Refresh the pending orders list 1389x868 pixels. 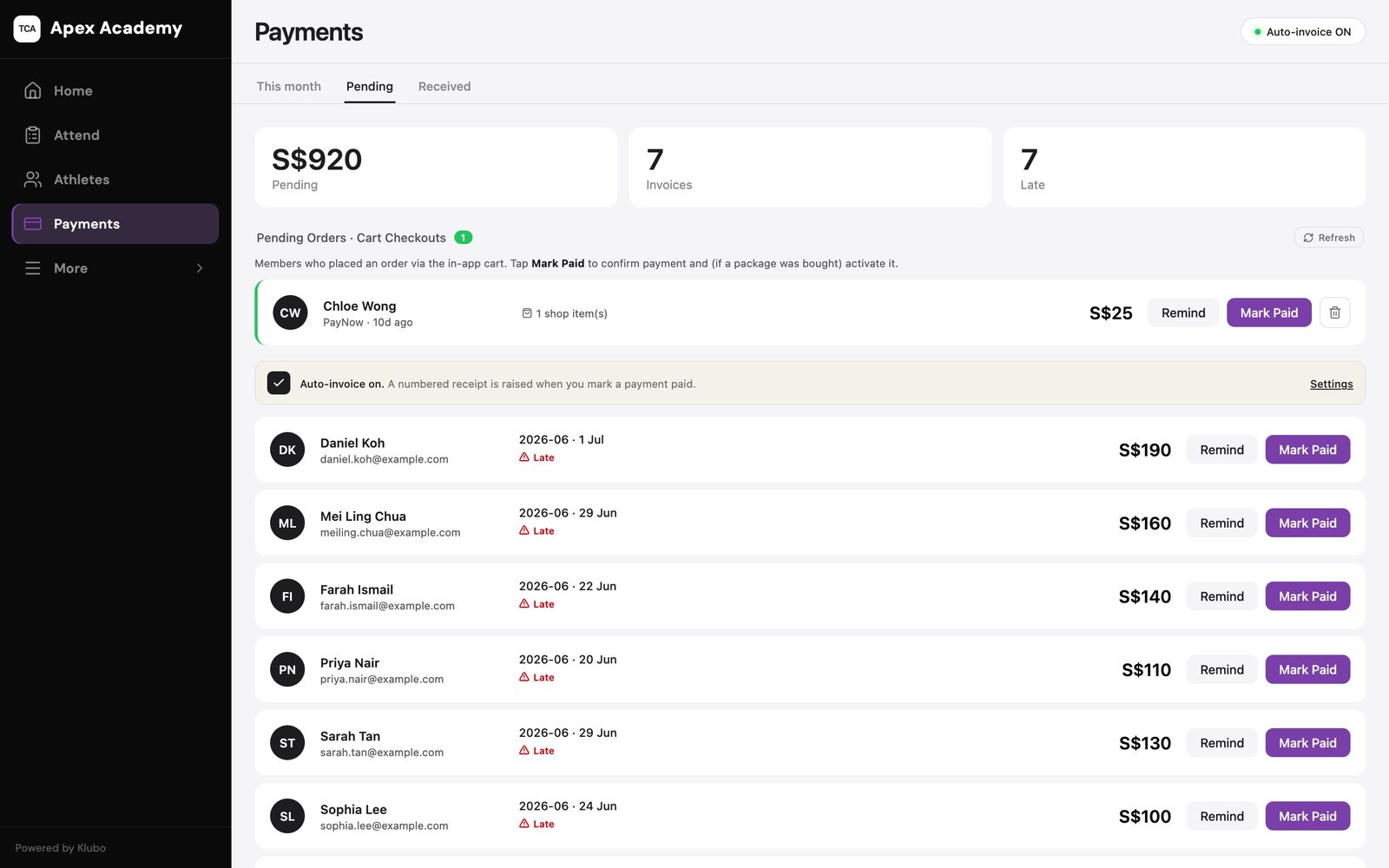[x=1329, y=238]
